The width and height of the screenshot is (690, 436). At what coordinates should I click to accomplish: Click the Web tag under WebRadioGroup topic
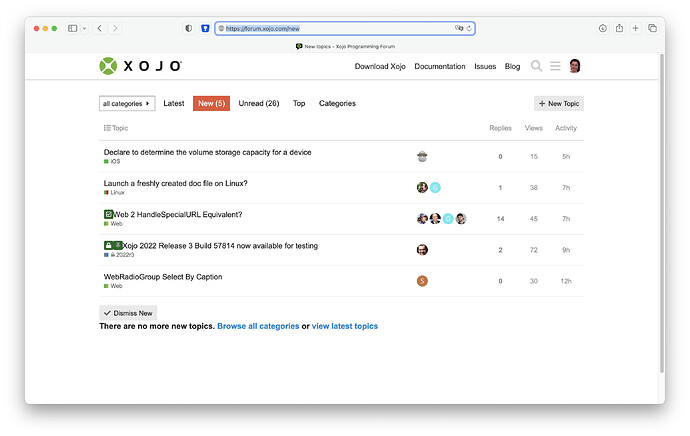tap(113, 286)
